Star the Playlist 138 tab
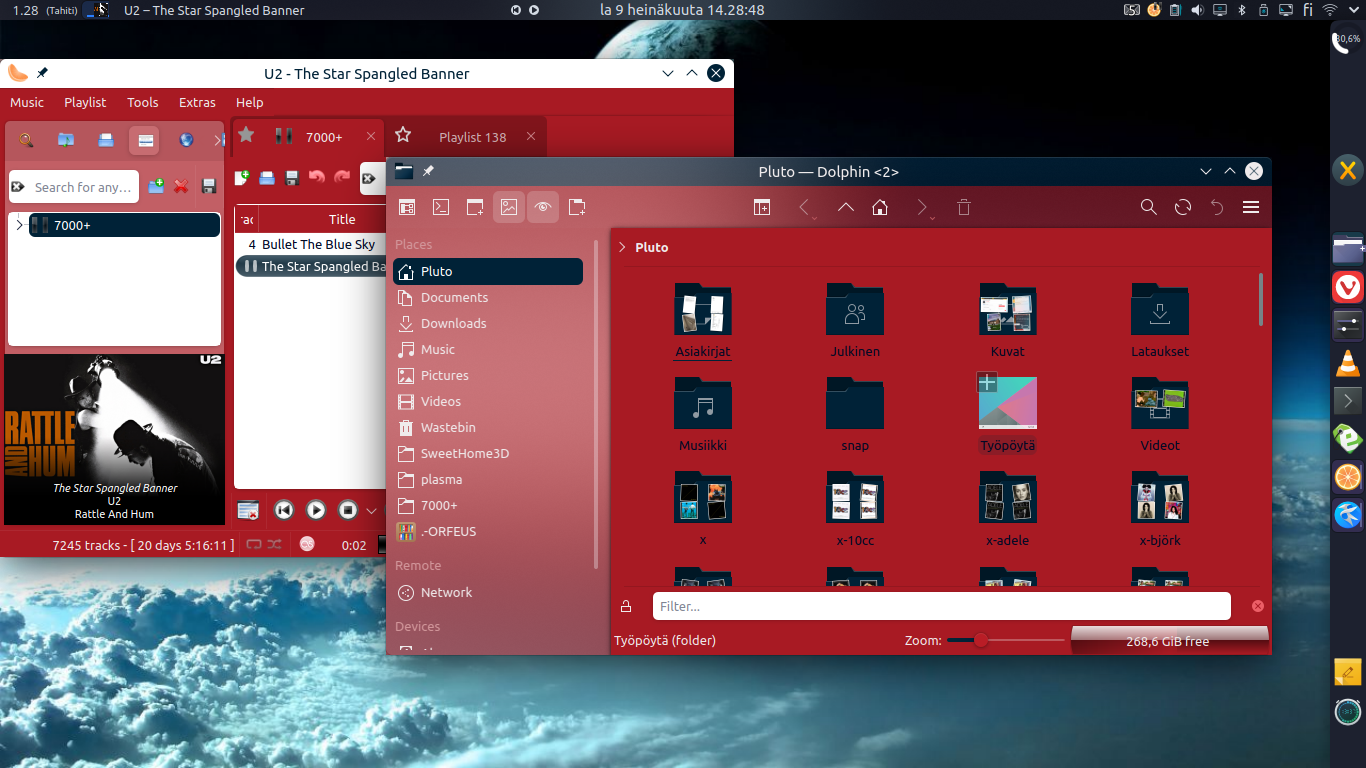1366x768 pixels. tap(403, 135)
